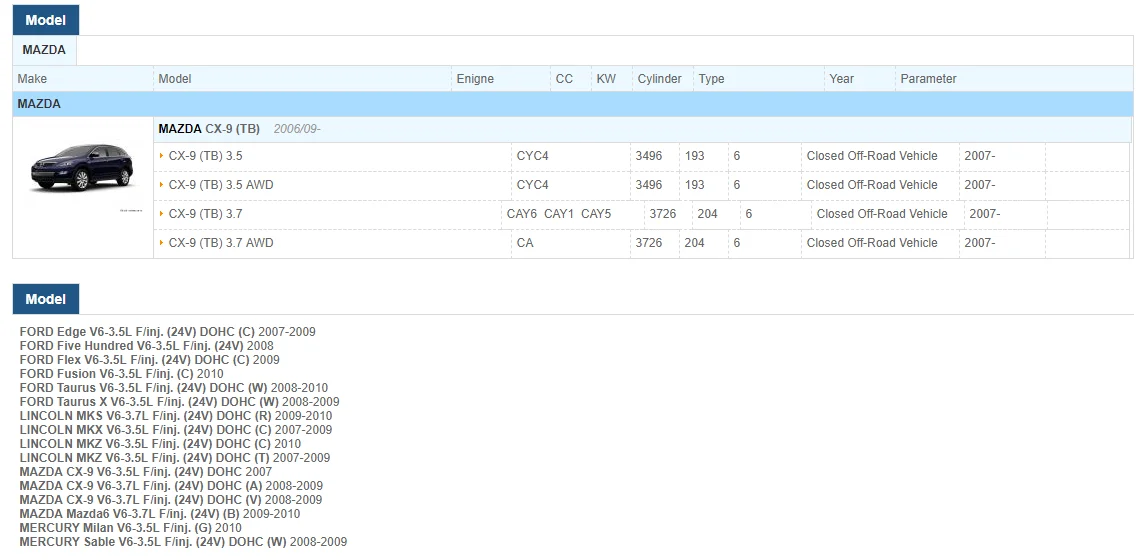Click the arrow beside CX-9 (TB) 3.5

[x=161, y=156]
